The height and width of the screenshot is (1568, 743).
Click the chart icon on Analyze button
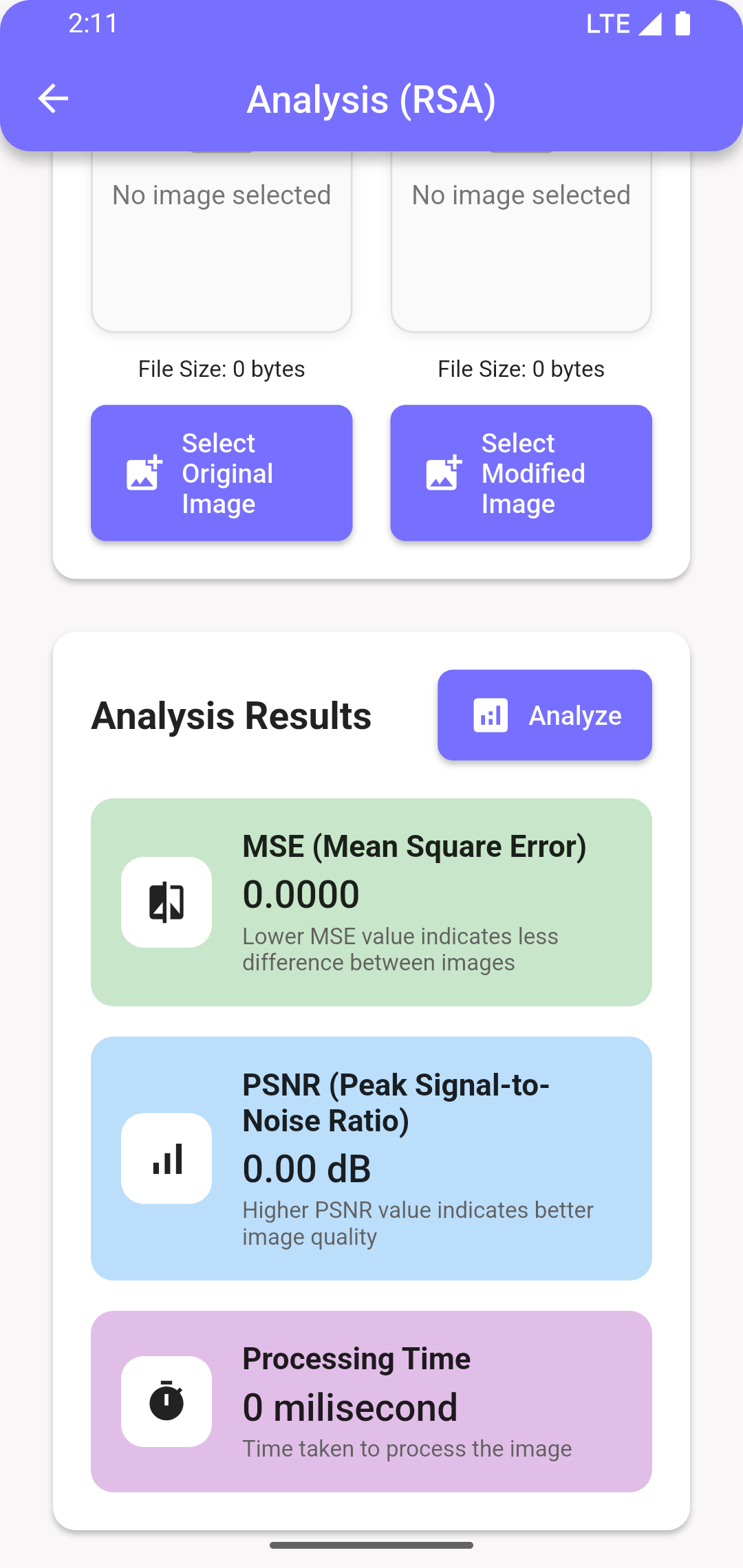(491, 715)
